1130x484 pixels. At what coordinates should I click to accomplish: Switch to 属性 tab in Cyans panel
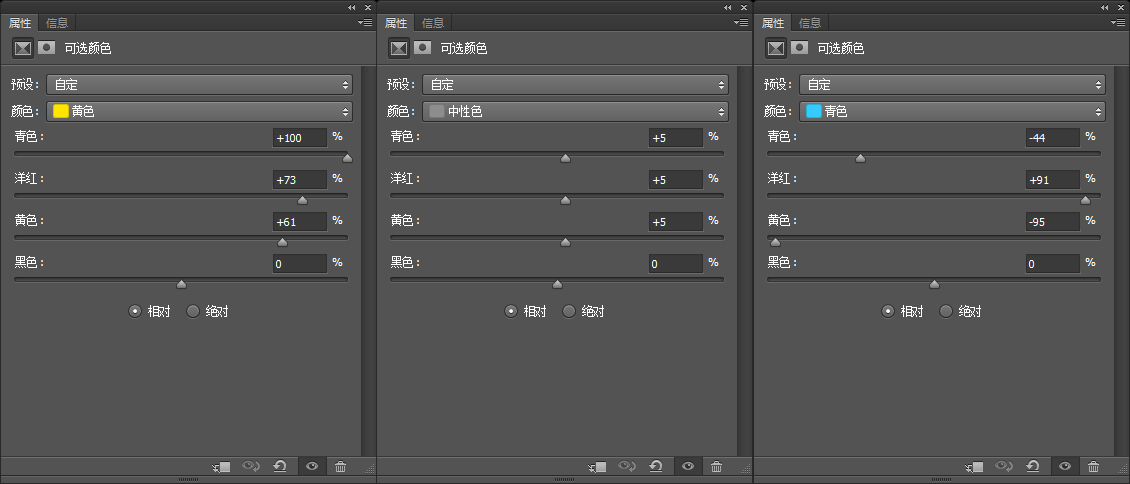click(x=773, y=23)
